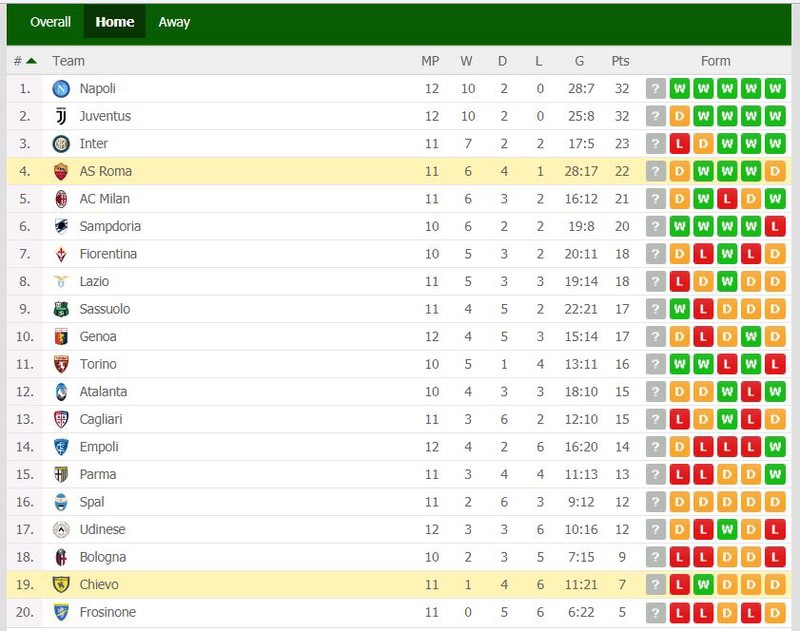Click the Napoli club crest icon
Viewport: 800px width, 631px height.
pos(61,89)
